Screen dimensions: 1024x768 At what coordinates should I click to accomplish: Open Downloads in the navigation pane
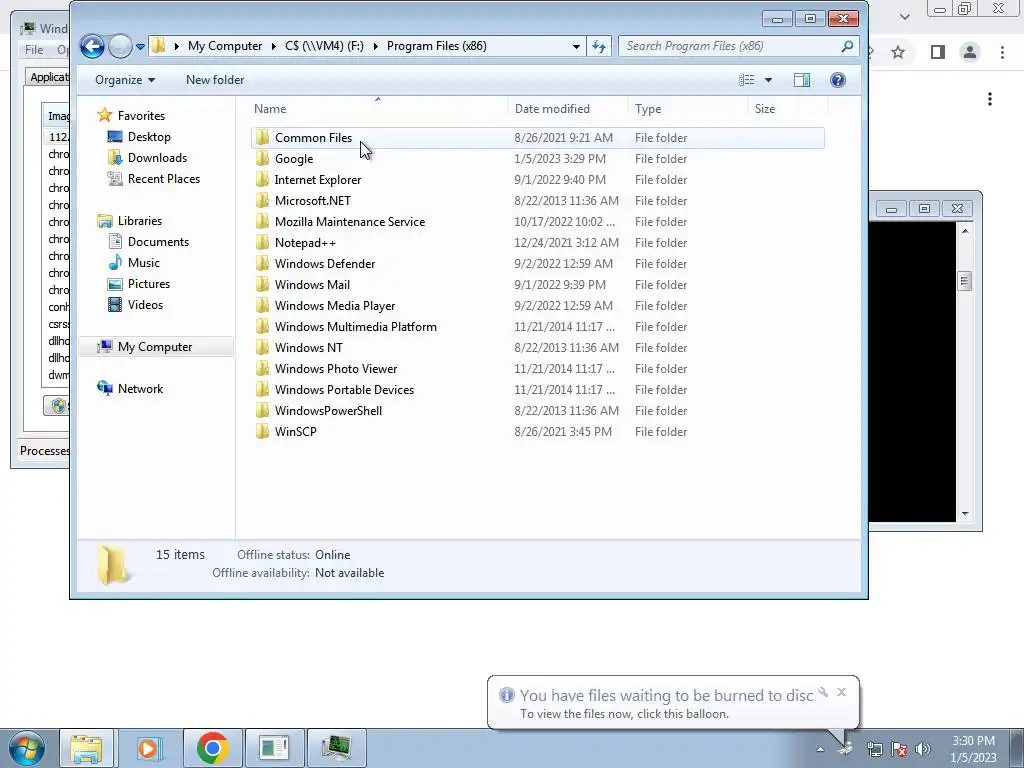tap(157, 157)
